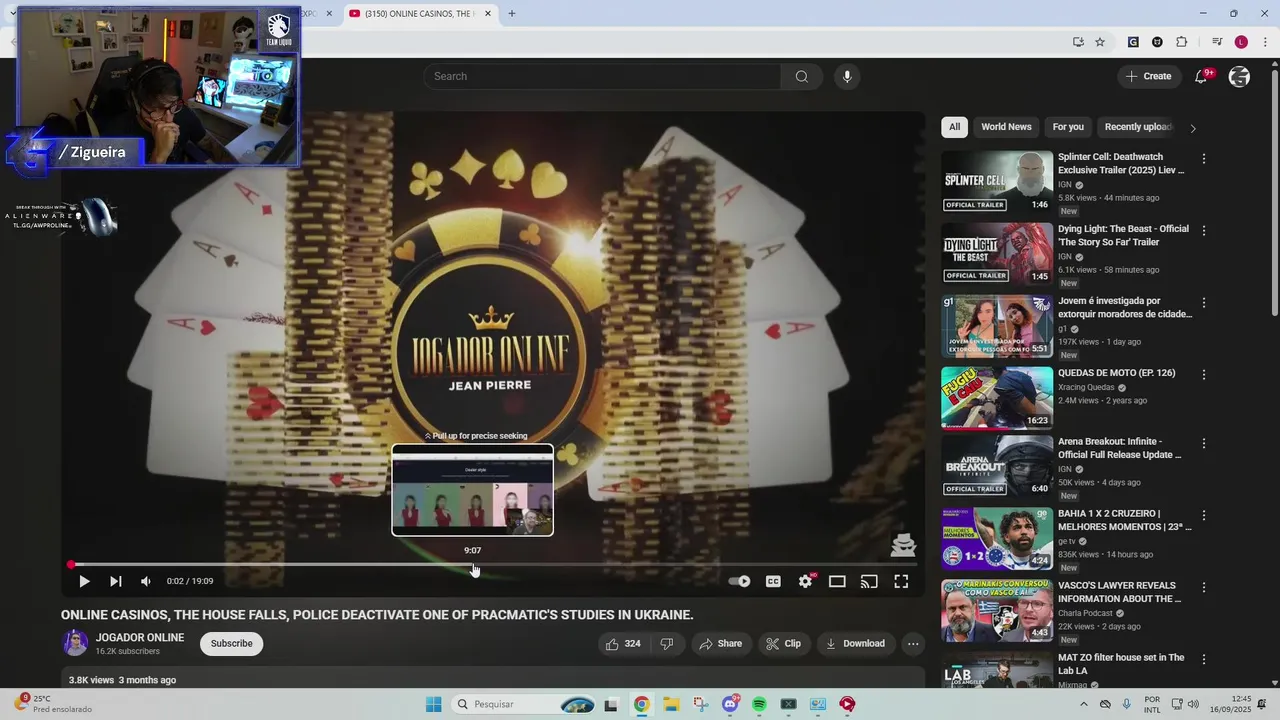Open options menu for Arena Breakout video
1280x720 pixels.
[x=1204, y=443]
